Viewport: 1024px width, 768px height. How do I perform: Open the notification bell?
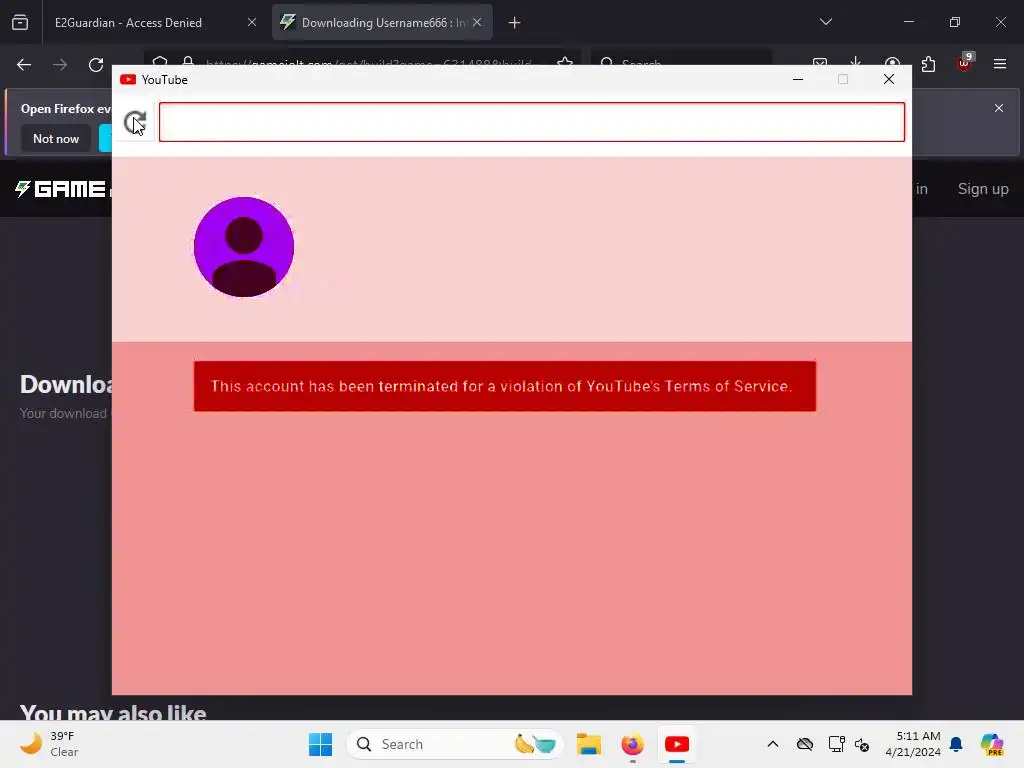(x=956, y=744)
